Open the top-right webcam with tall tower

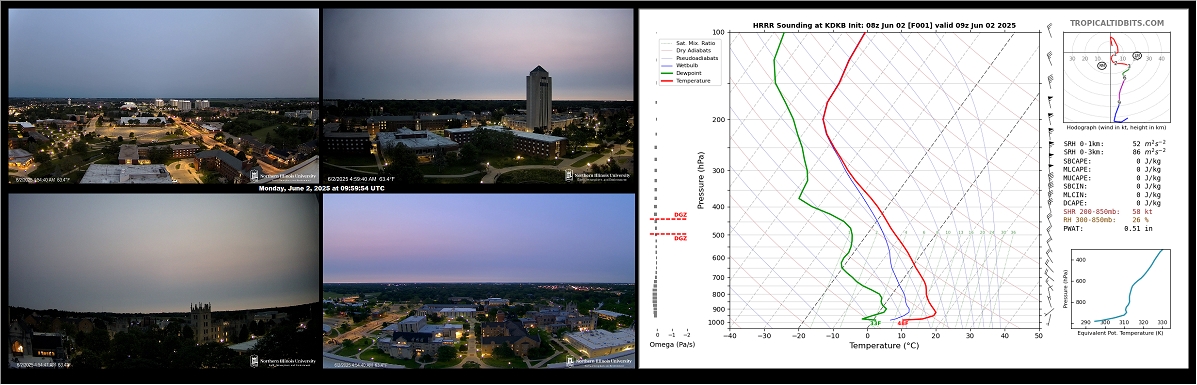[x=478, y=95]
